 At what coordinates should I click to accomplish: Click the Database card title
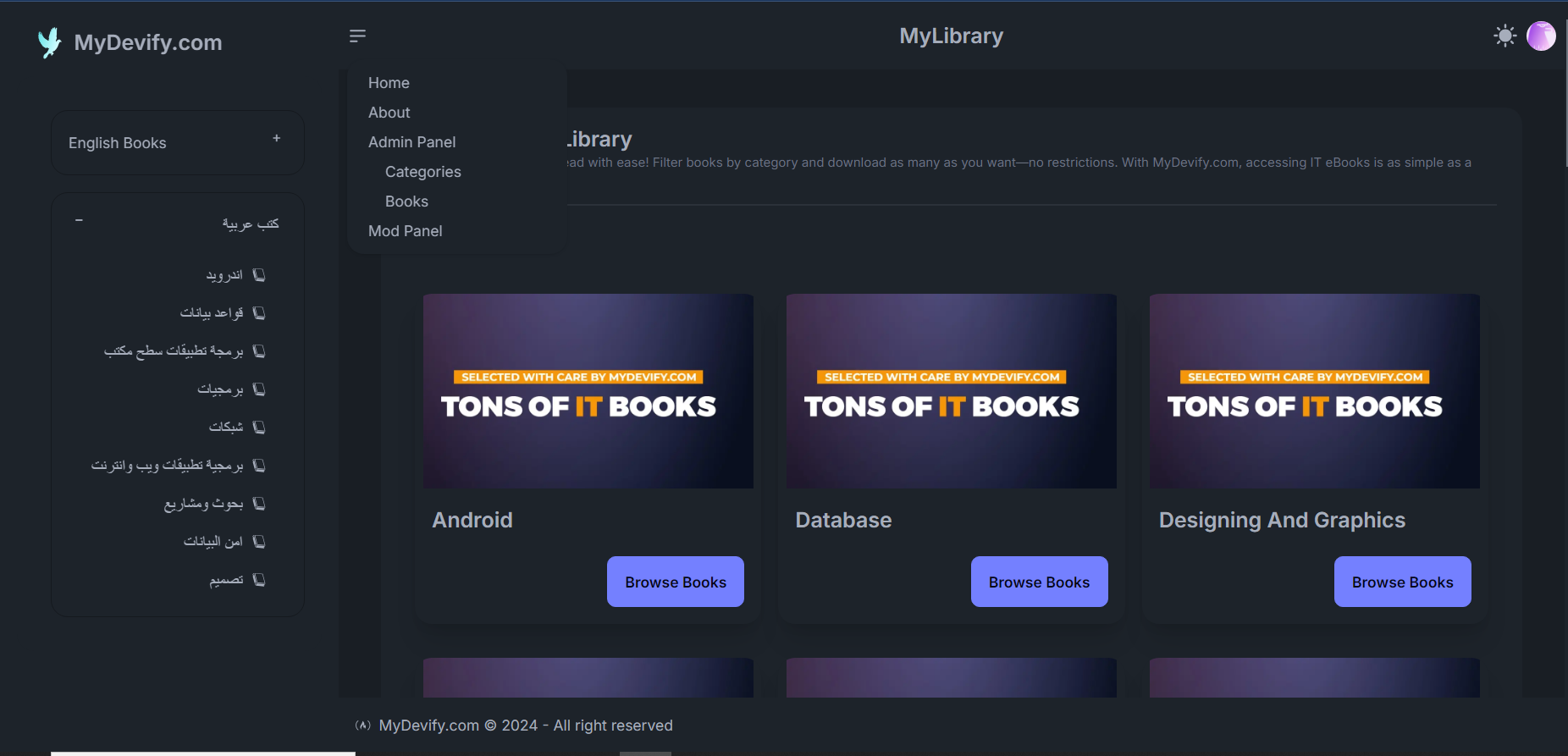[843, 520]
